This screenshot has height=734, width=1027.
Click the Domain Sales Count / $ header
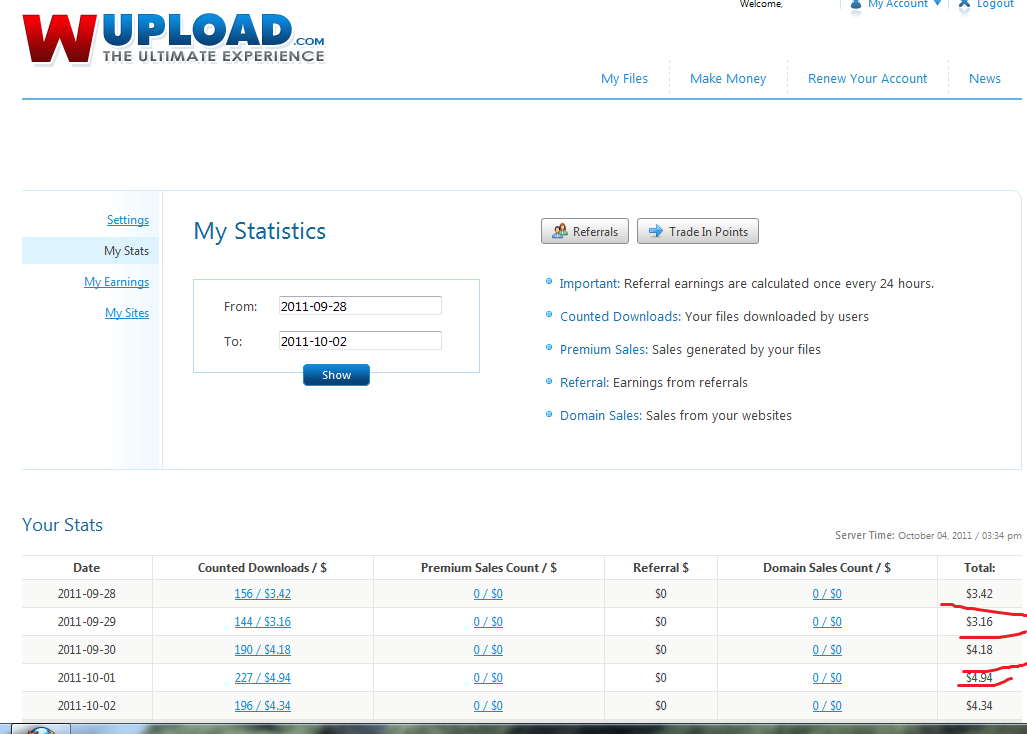coord(827,568)
